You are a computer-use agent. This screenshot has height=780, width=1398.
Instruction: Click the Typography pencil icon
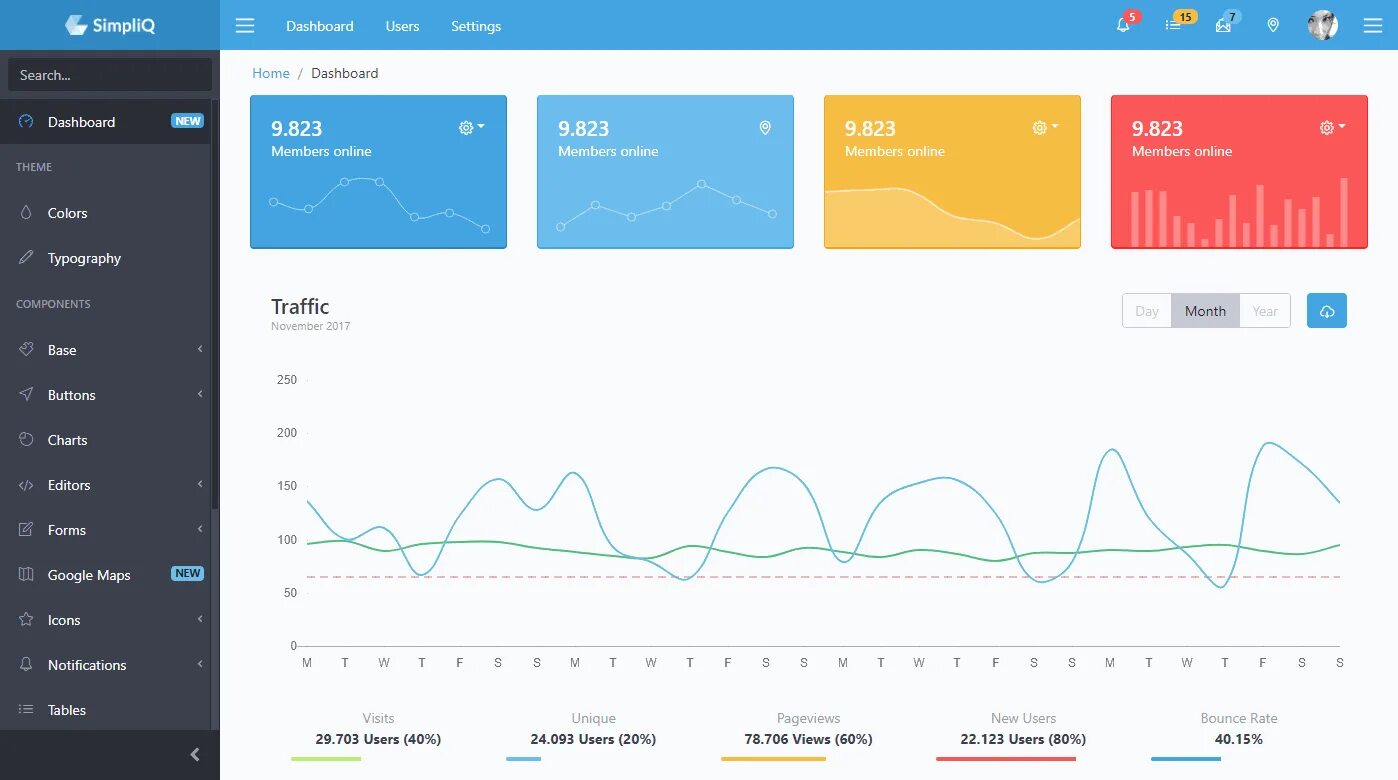(x=27, y=258)
